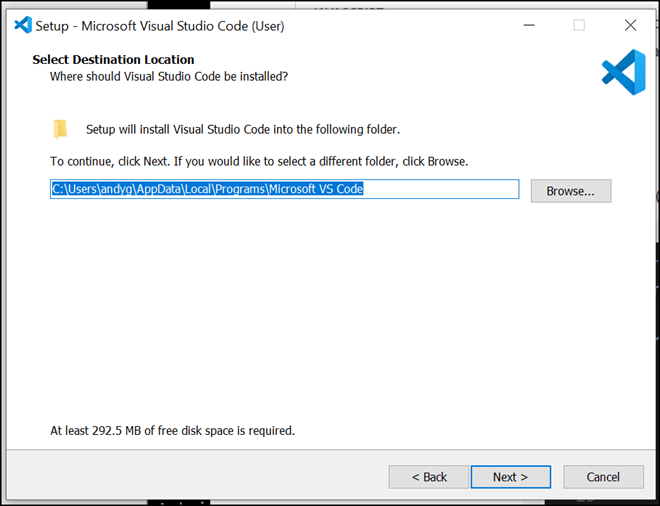Click the "Select Destination Location" heading
Screen dimensions: 660x506
coord(113,60)
